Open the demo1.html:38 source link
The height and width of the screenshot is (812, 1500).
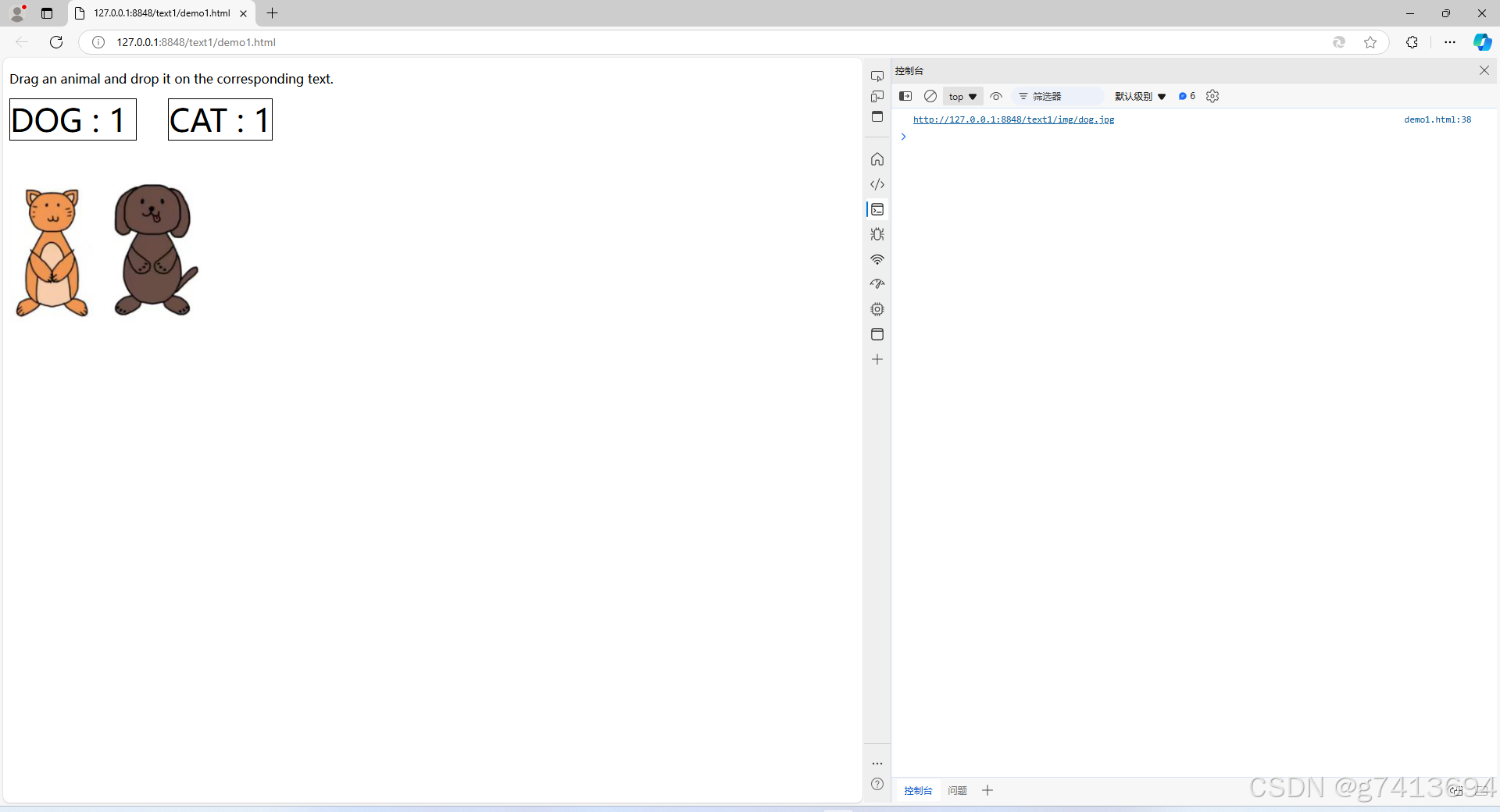click(1437, 119)
